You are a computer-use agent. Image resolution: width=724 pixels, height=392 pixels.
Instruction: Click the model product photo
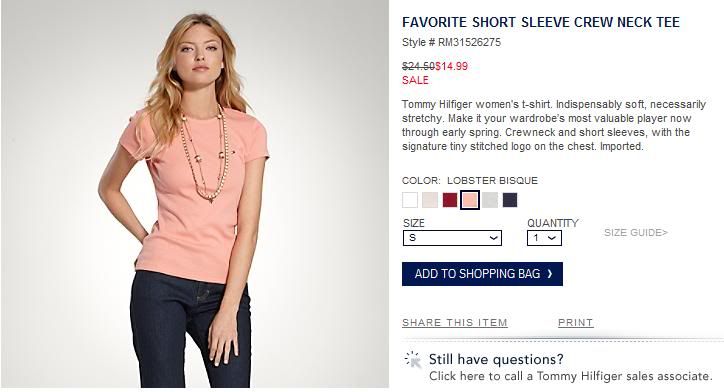[195, 194]
